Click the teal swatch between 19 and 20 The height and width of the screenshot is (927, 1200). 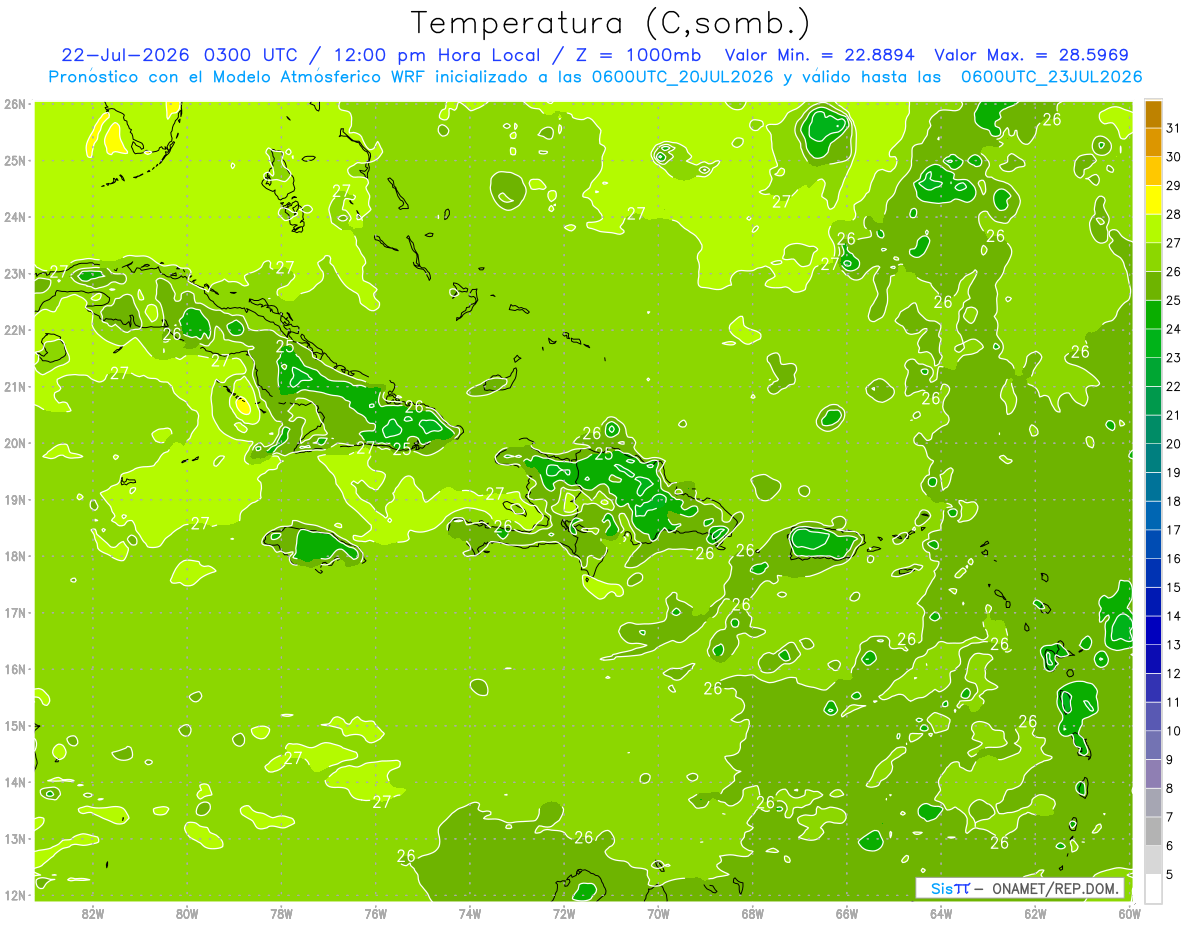point(1153,458)
